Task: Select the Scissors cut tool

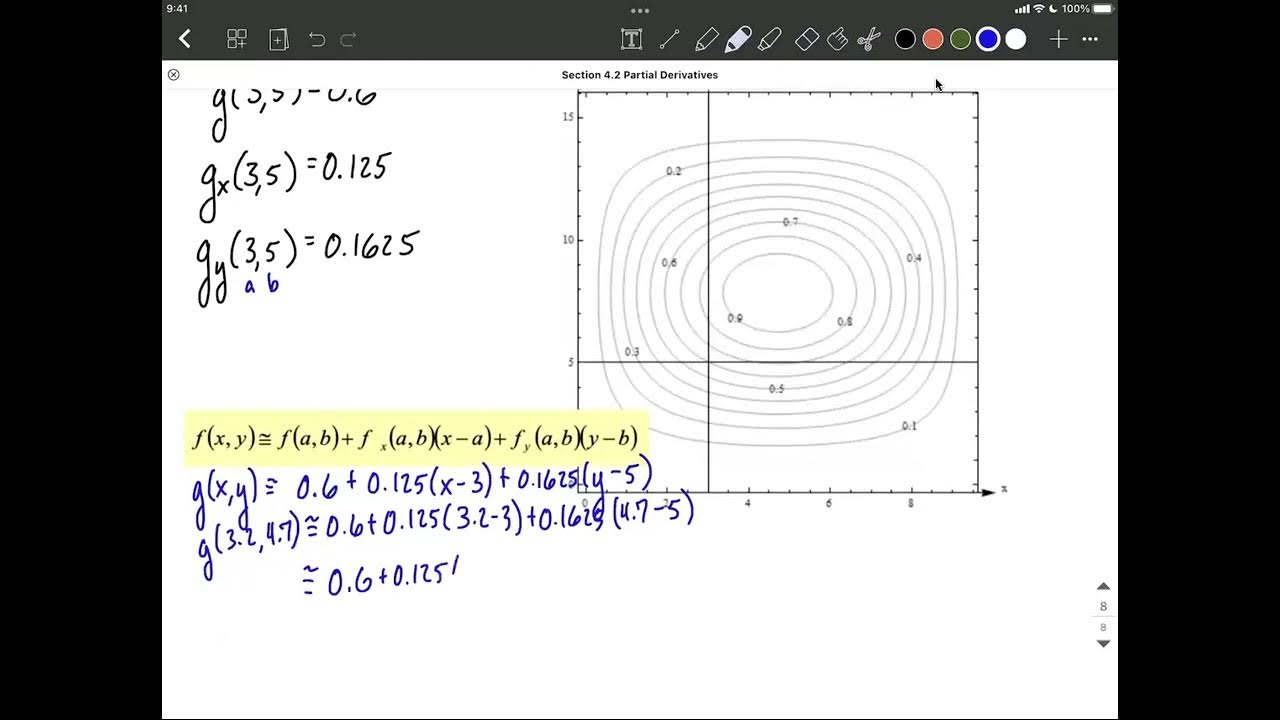Action: tap(869, 39)
